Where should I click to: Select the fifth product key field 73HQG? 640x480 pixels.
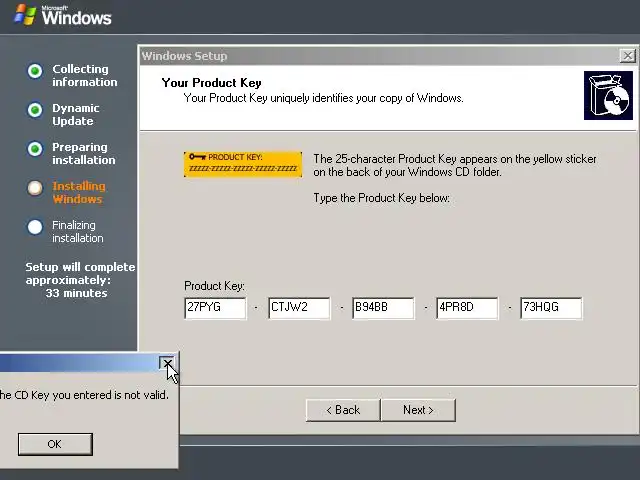[551, 308]
